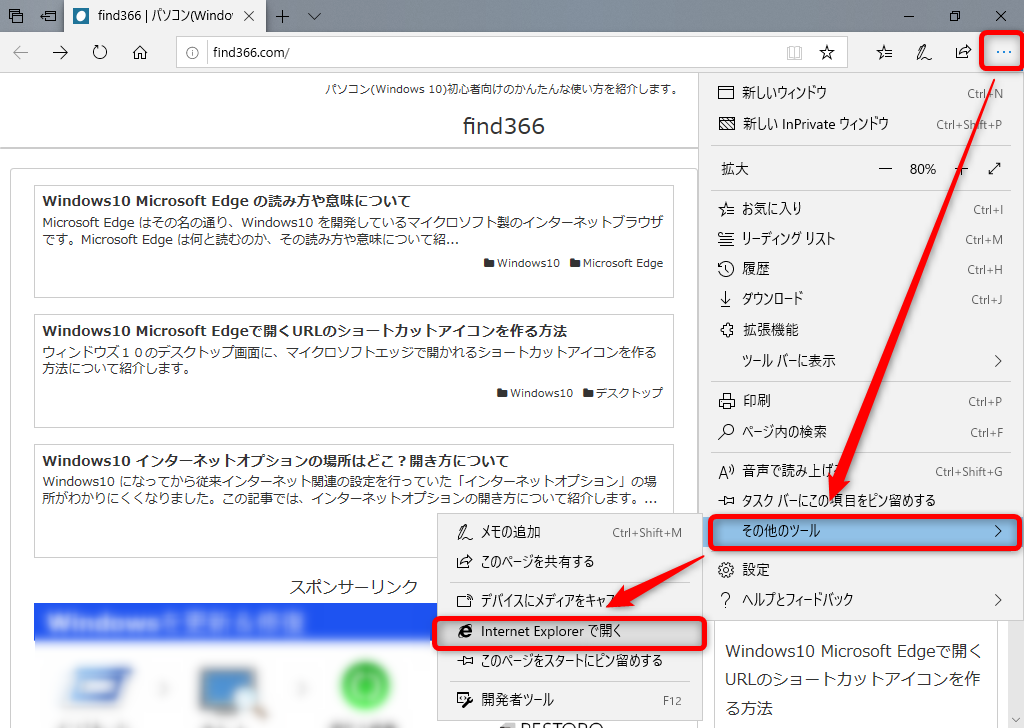Screen dimensions: 1024x728
Task: Click the add notes pen icon in toolbar
Action: point(923,52)
